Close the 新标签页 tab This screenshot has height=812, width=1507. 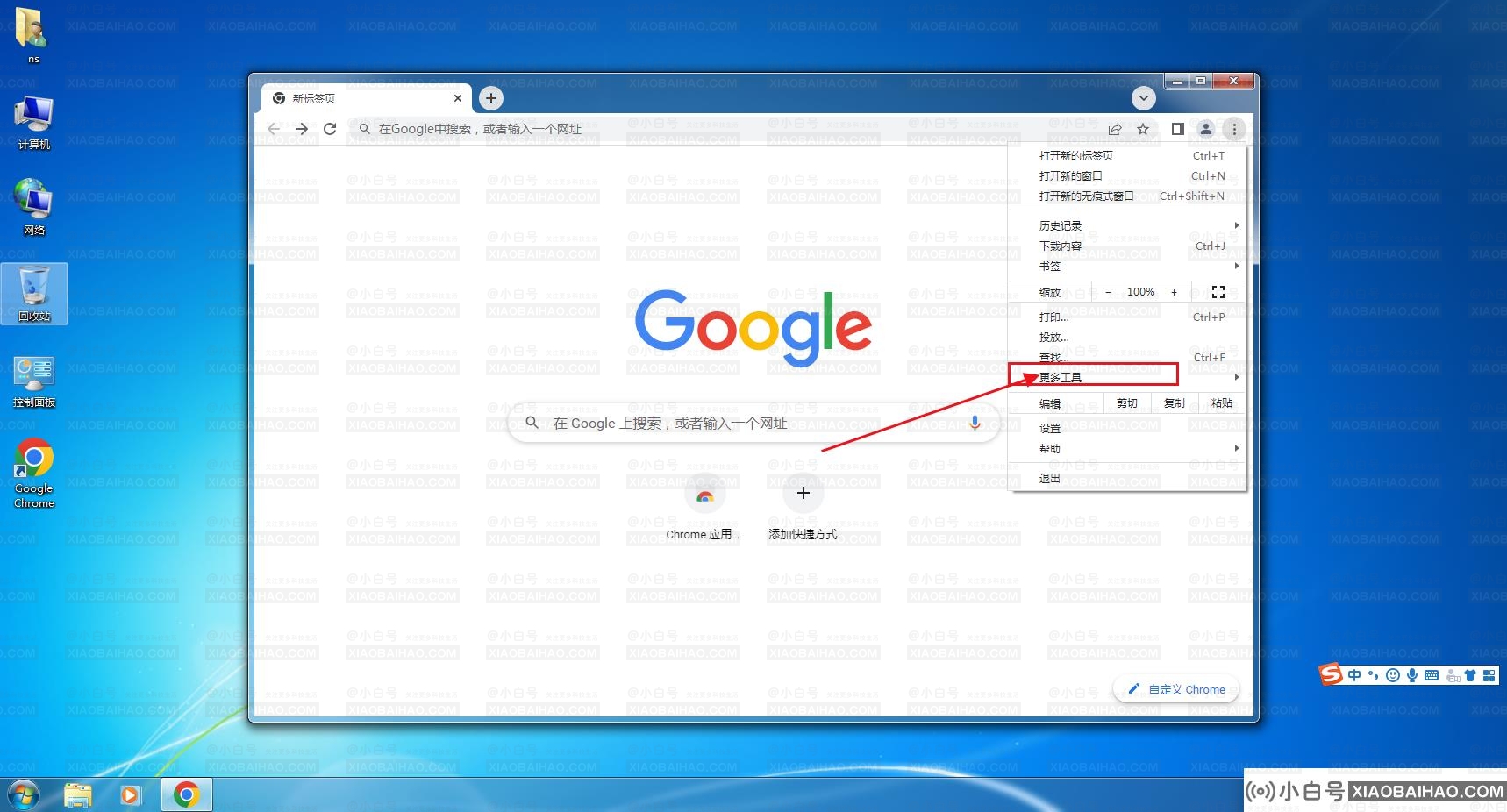point(457,98)
